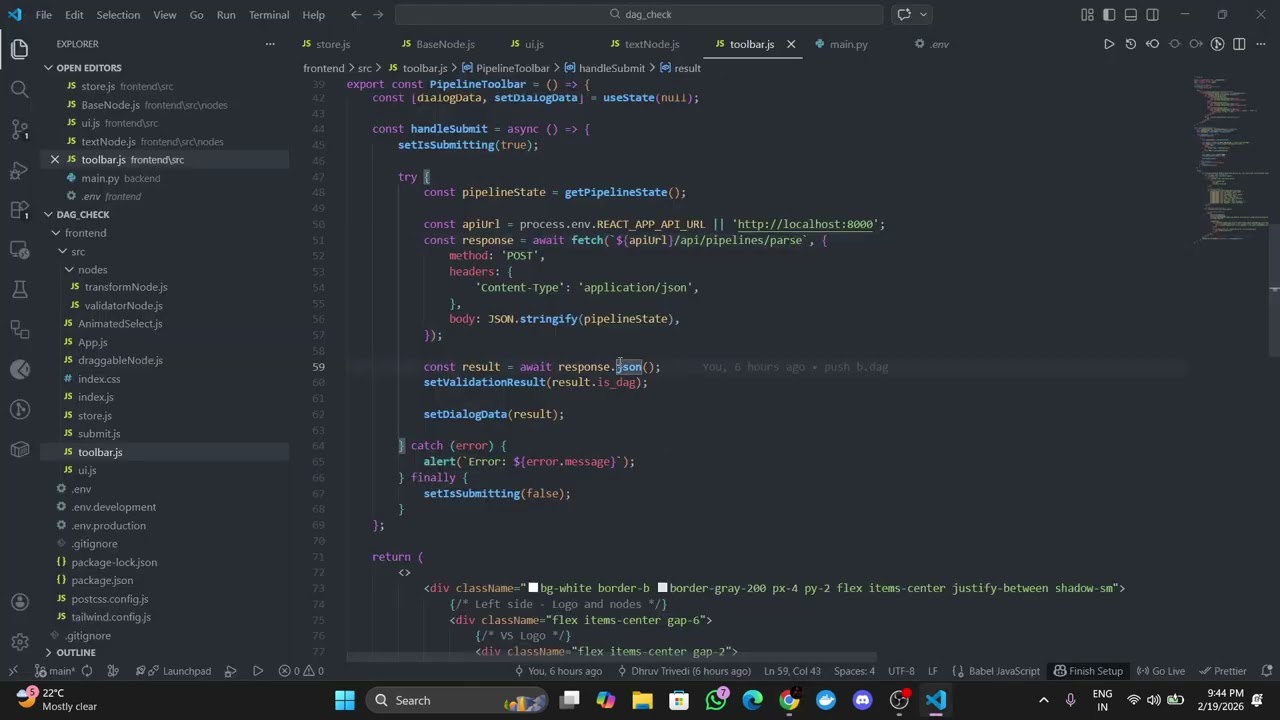The width and height of the screenshot is (1280, 720).
Task: Collapse the OPEN EDITORS section
Action: coord(89,68)
